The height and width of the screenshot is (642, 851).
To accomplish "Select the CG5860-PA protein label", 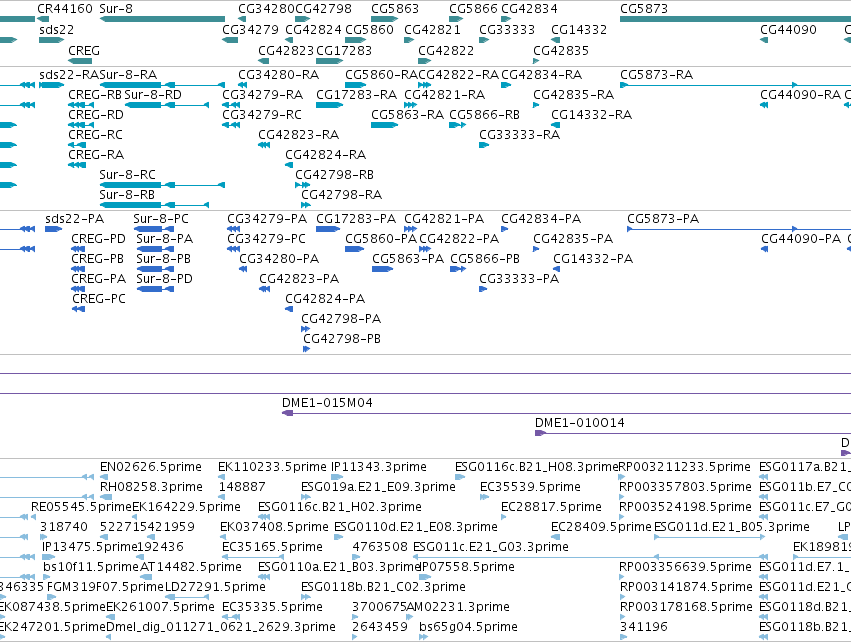I will tap(381, 239).
